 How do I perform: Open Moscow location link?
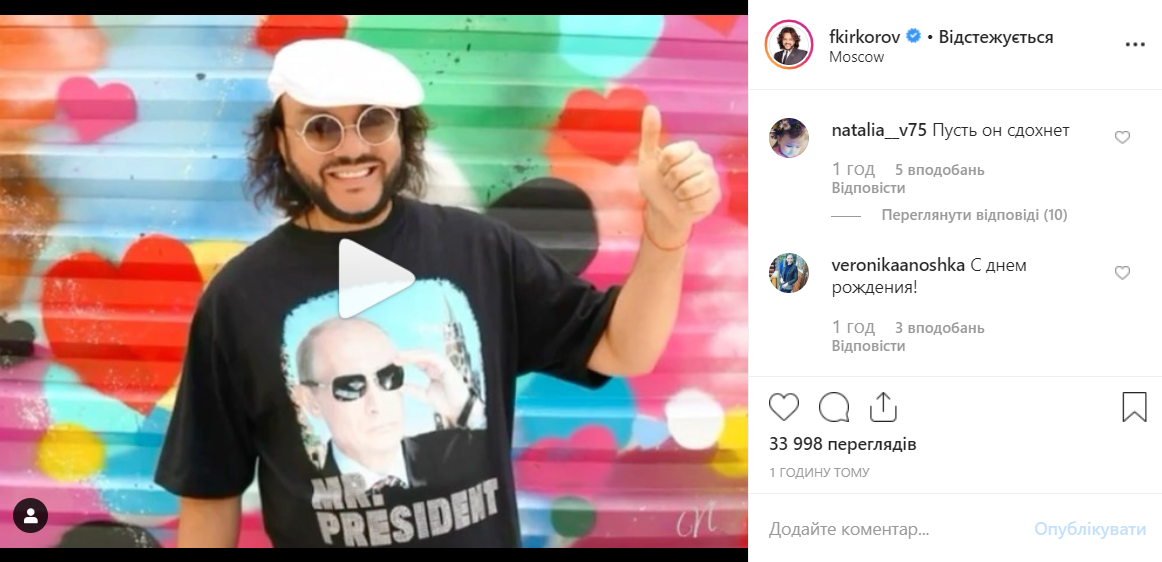(x=856, y=57)
